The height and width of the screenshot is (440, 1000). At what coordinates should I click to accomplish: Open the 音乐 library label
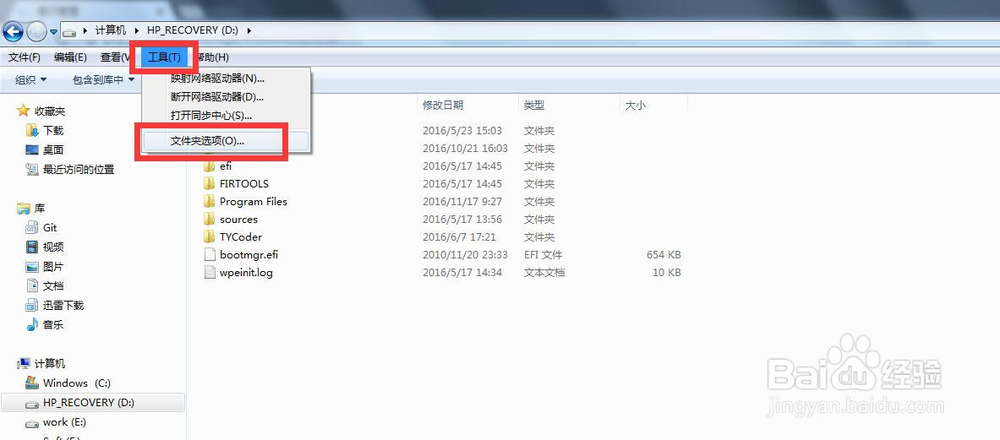click(x=54, y=325)
